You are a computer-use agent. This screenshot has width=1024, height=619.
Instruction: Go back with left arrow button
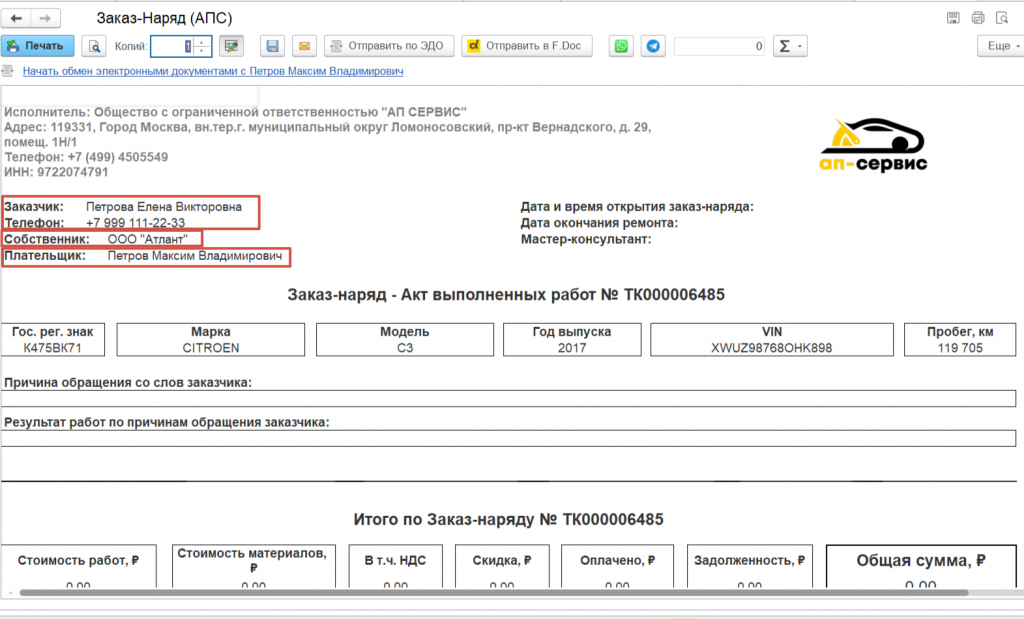click(x=17, y=18)
